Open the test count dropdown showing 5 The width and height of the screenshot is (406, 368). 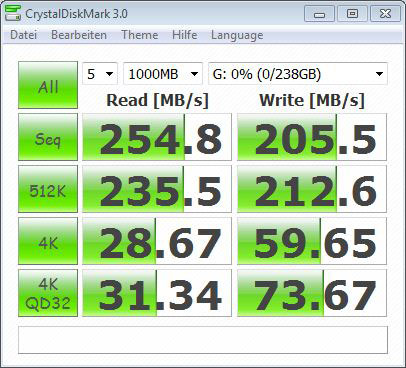100,74
